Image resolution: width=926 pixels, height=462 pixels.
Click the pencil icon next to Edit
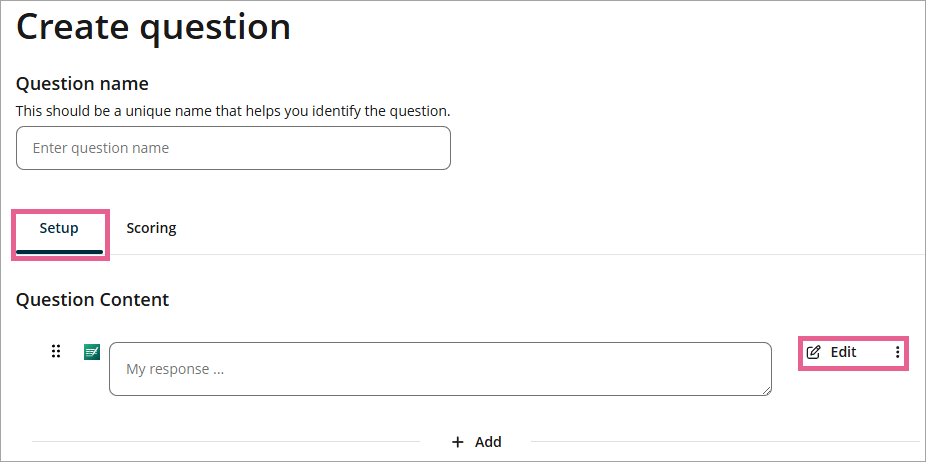[814, 352]
